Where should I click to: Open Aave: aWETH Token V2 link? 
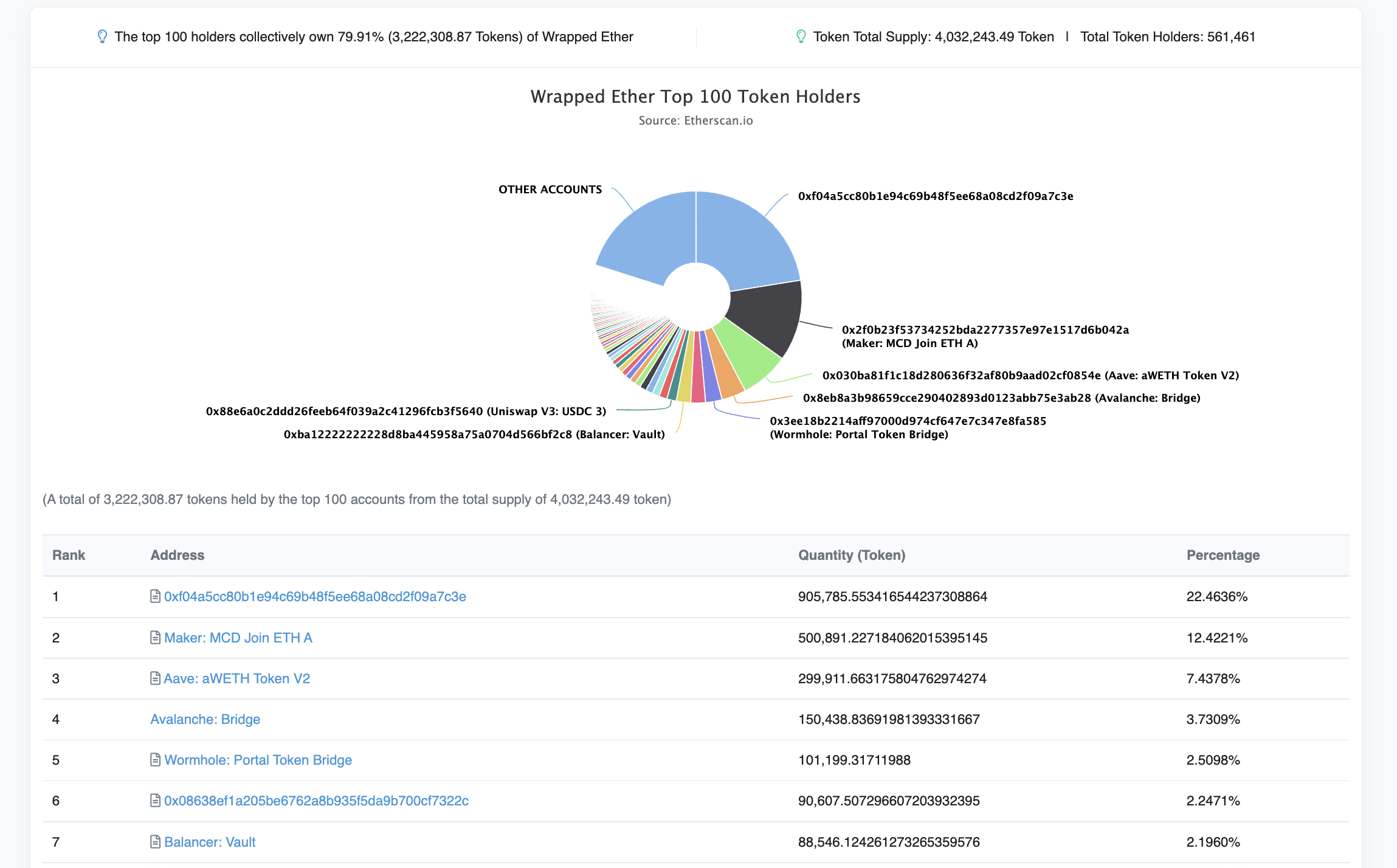[237, 678]
